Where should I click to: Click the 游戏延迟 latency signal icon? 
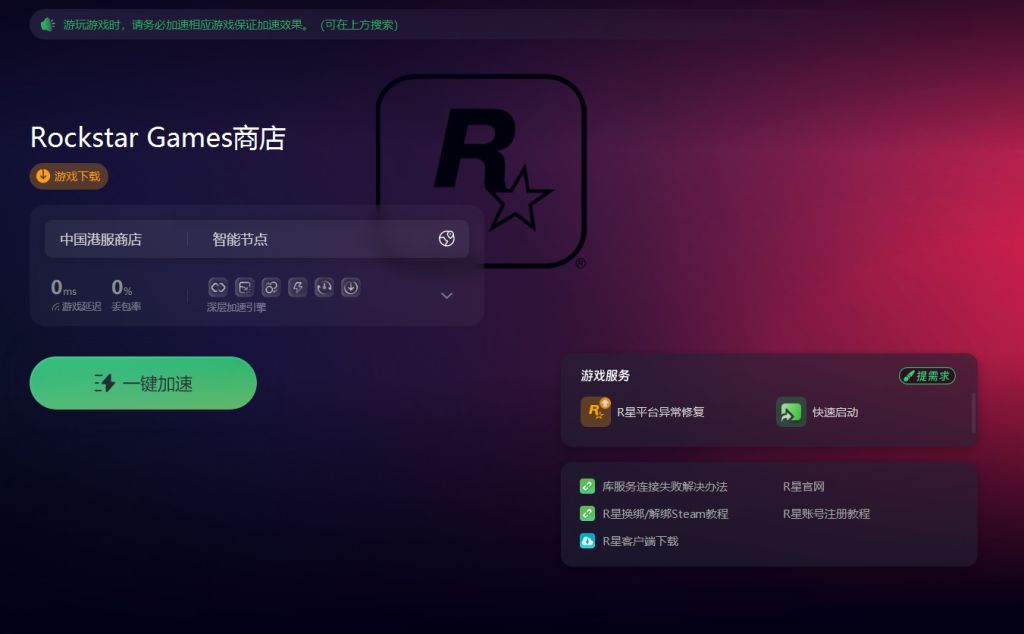coord(56,307)
